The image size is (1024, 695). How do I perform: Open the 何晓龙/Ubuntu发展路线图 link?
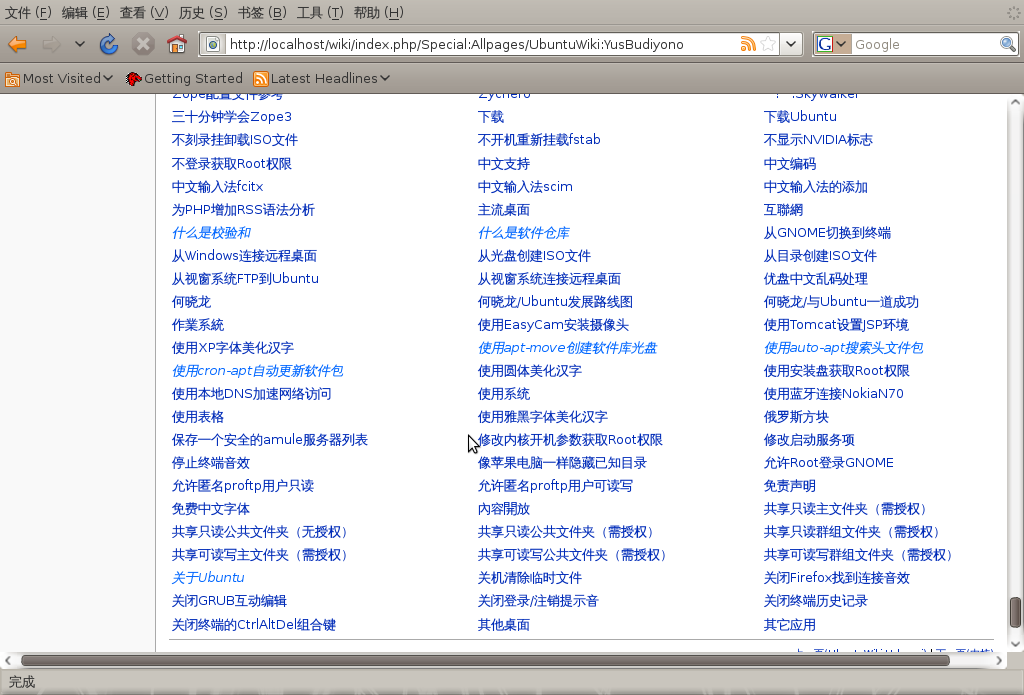[555, 302]
